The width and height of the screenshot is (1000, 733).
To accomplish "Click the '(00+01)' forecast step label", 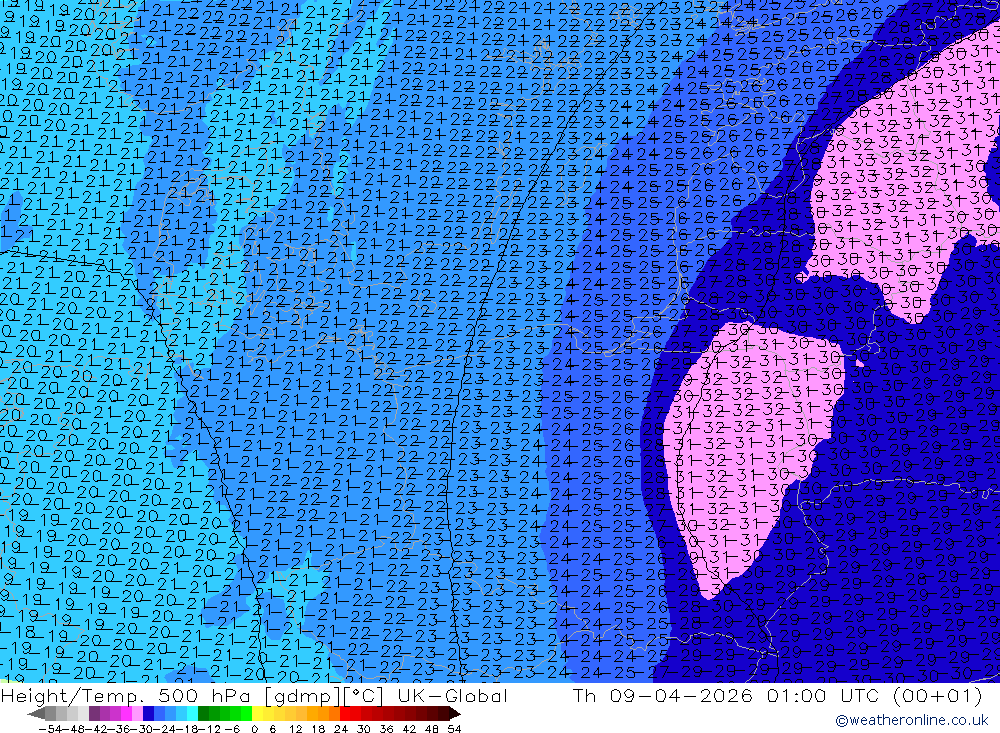I will (x=938, y=696).
